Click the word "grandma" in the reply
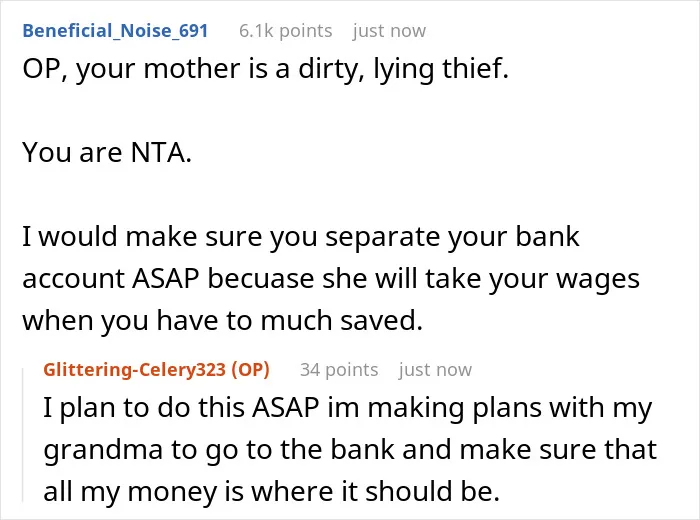This screenshot has width=700, height=520. (x=103, y=450)
